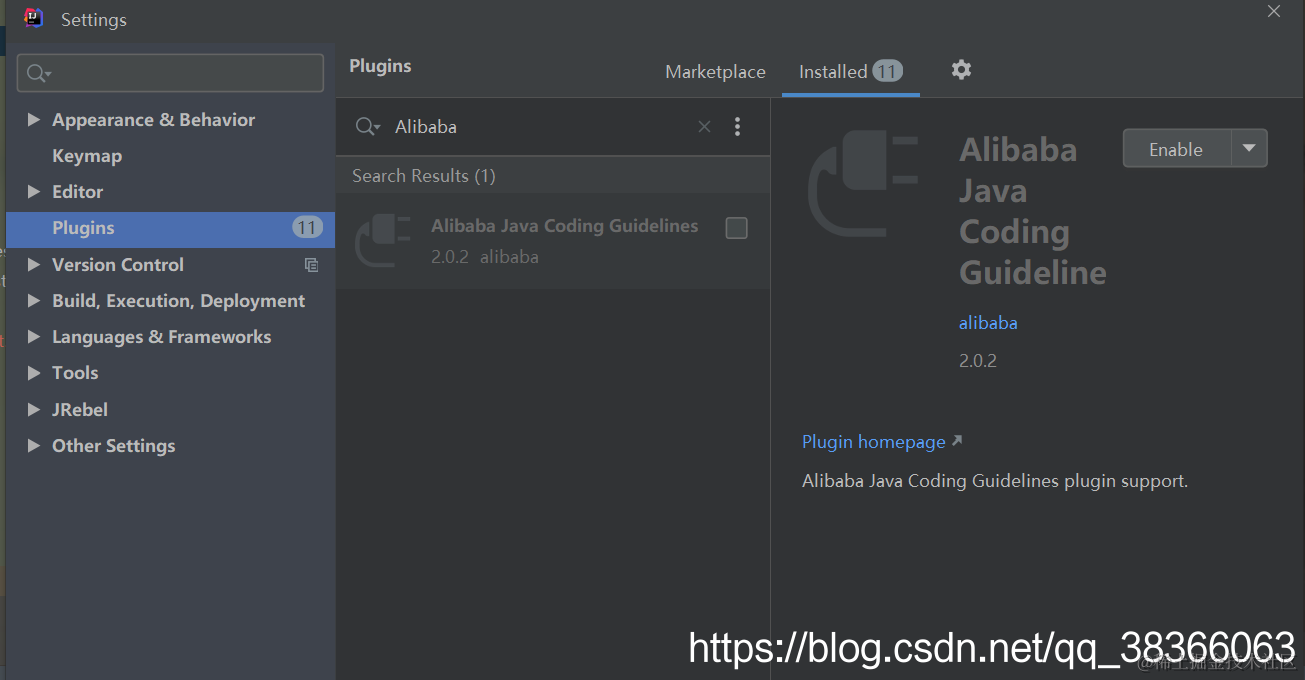Image resolution: width=1305 pixels, height=680 pixels.
Task: Enable Alibaba Java Coding Guidelines checkbox
Action: click(x=736, y=228)
